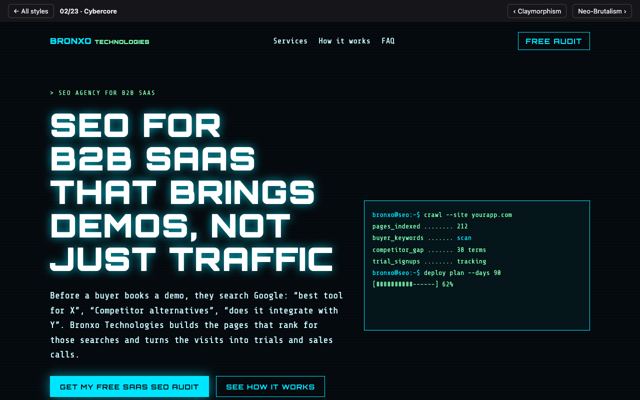Click the 02/23 - Cybercore style label
The image size is (640, 400).
[88, 11]
